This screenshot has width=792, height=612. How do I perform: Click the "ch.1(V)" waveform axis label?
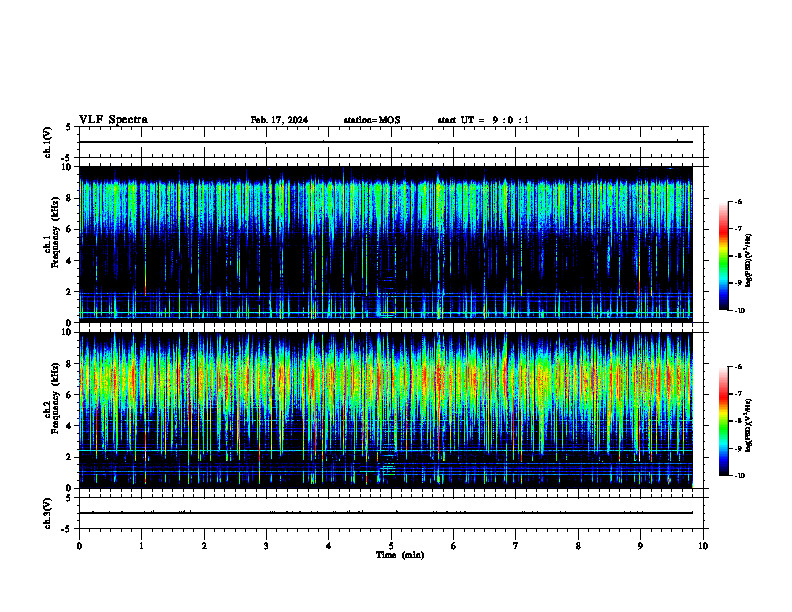tap(48, 142)
